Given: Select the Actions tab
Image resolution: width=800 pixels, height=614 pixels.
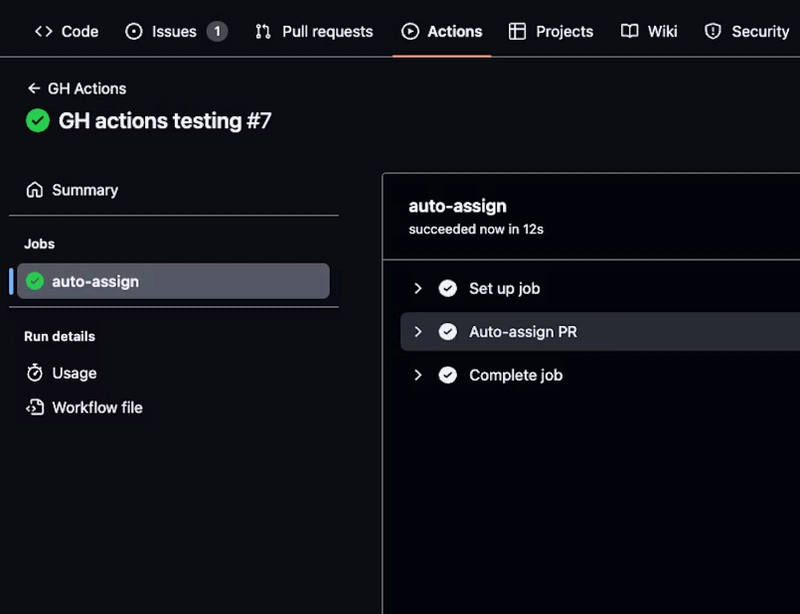Looking at the screenshot, I should pyautogui.click(x=442, y=32).
